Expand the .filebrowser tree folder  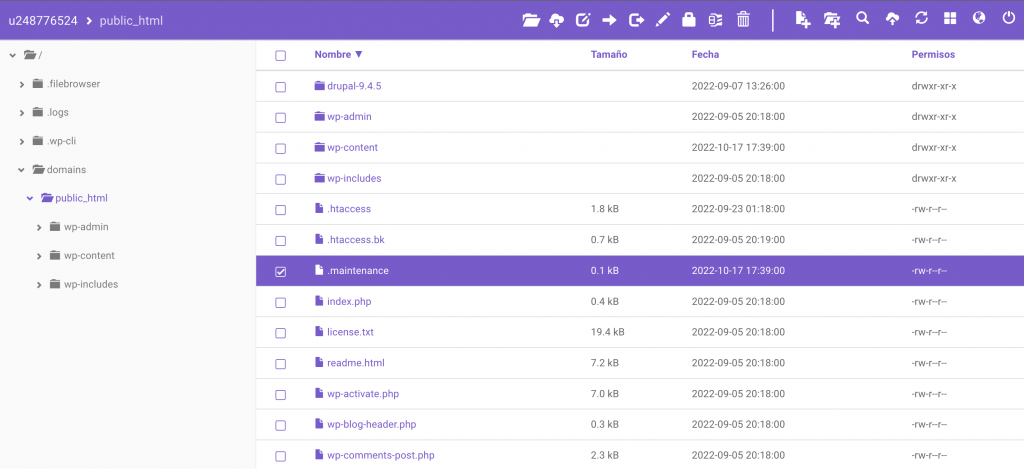(x=22, y=84)
